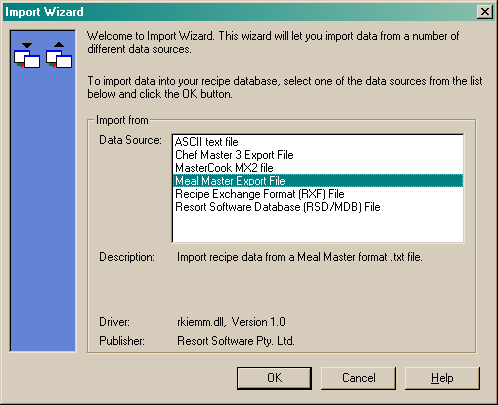498x405 pixels.
Task: Pick the highlighted Meal Master Export File
Action: 318,181
